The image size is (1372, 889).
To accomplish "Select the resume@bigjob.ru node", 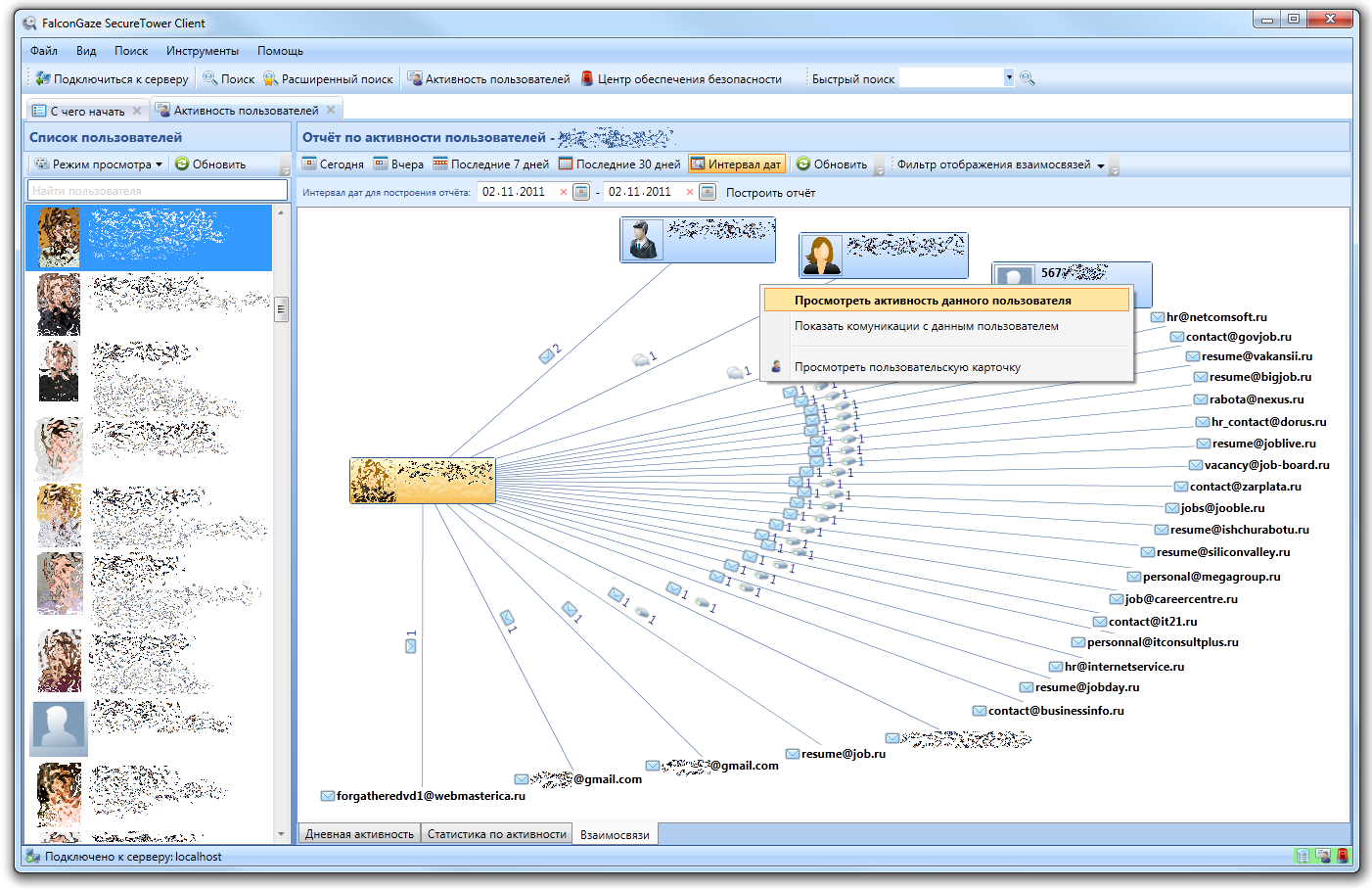I will click(1253, 377).
